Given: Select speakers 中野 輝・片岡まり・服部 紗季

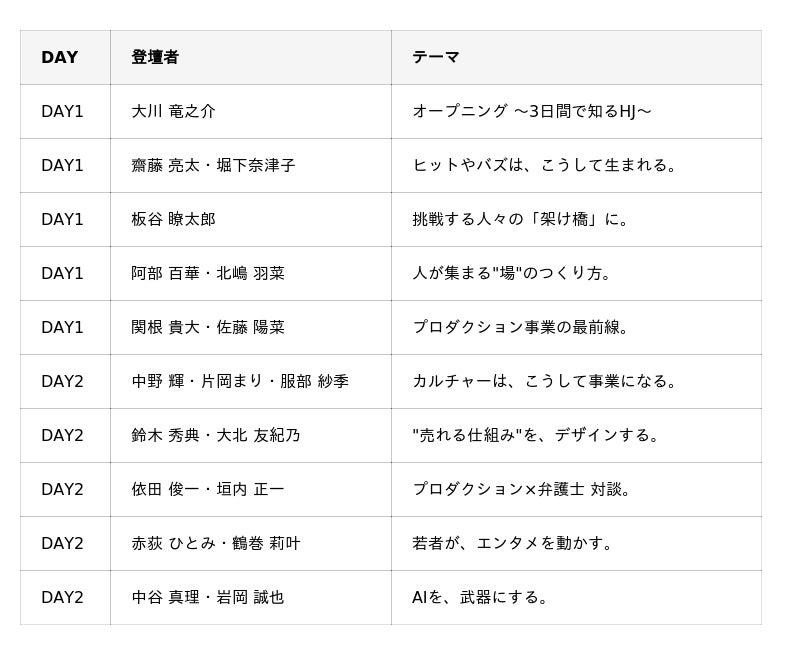Looking at the screenshot, I should (x=240, y=382).
